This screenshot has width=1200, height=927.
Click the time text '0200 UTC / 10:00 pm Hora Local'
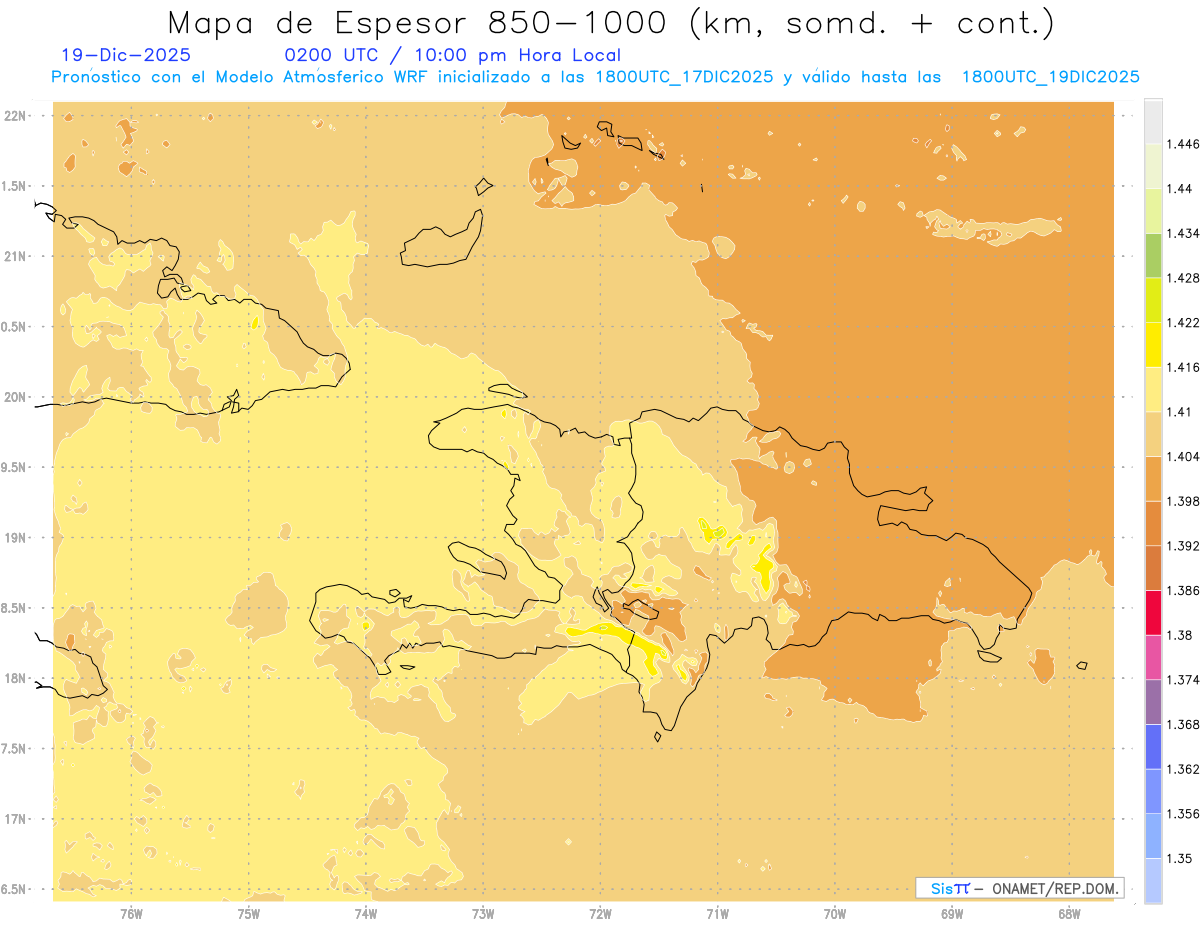453,56
